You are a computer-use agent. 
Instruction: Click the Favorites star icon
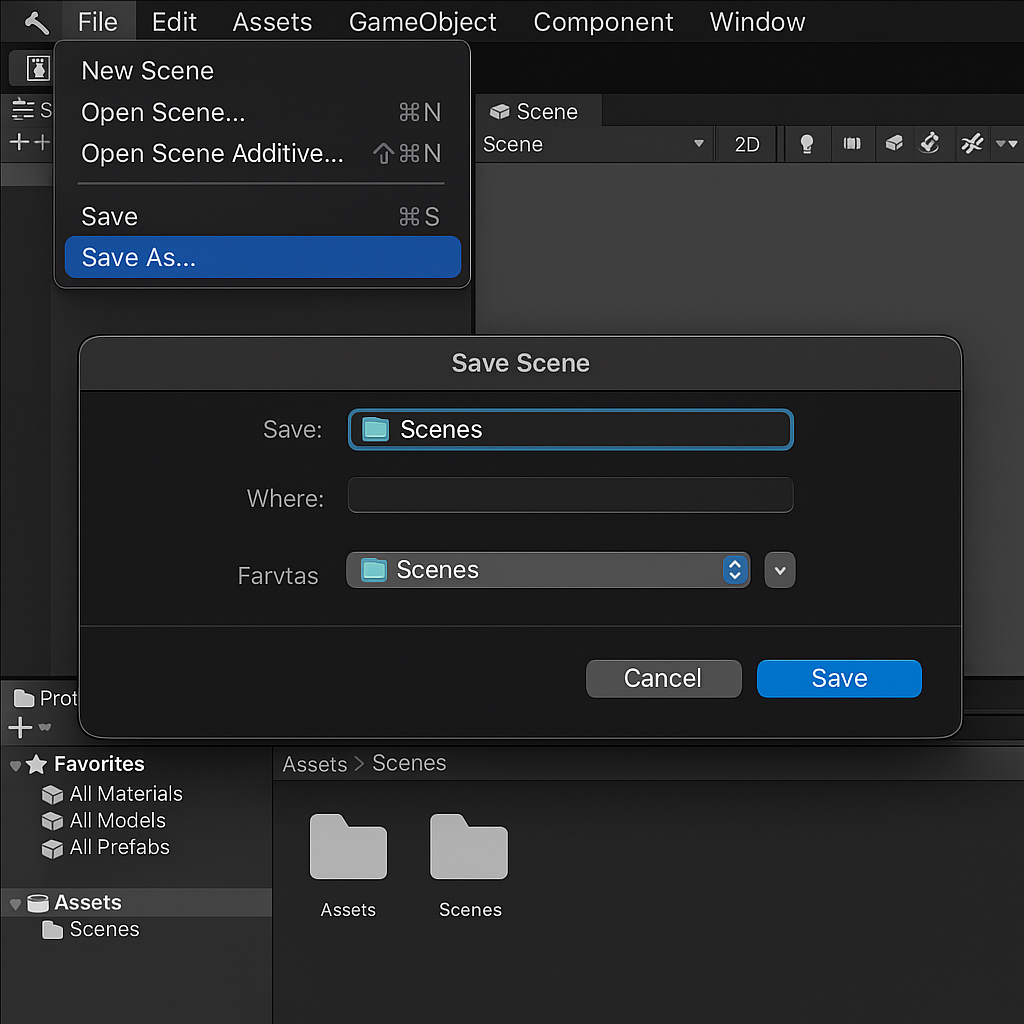click(37, 764)
